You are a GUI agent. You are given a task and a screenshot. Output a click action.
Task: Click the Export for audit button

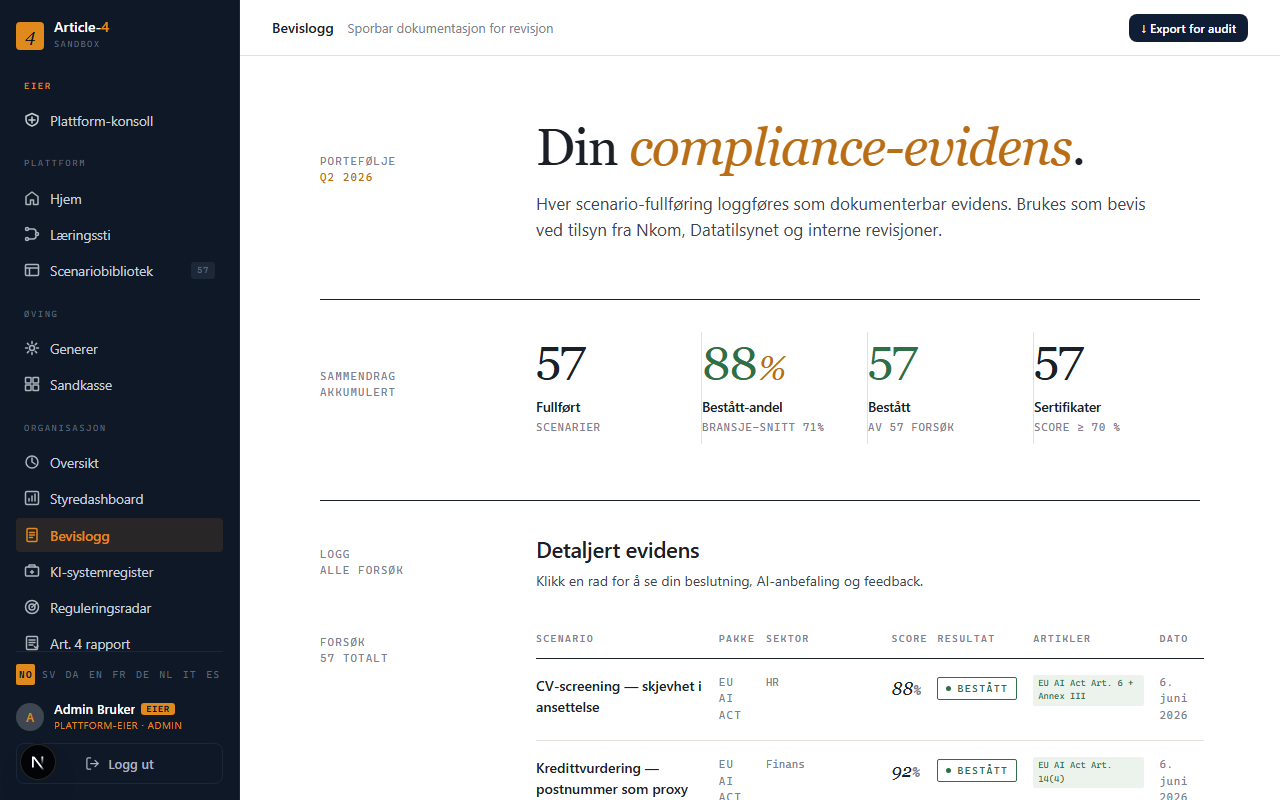[x=1188, y=28]
